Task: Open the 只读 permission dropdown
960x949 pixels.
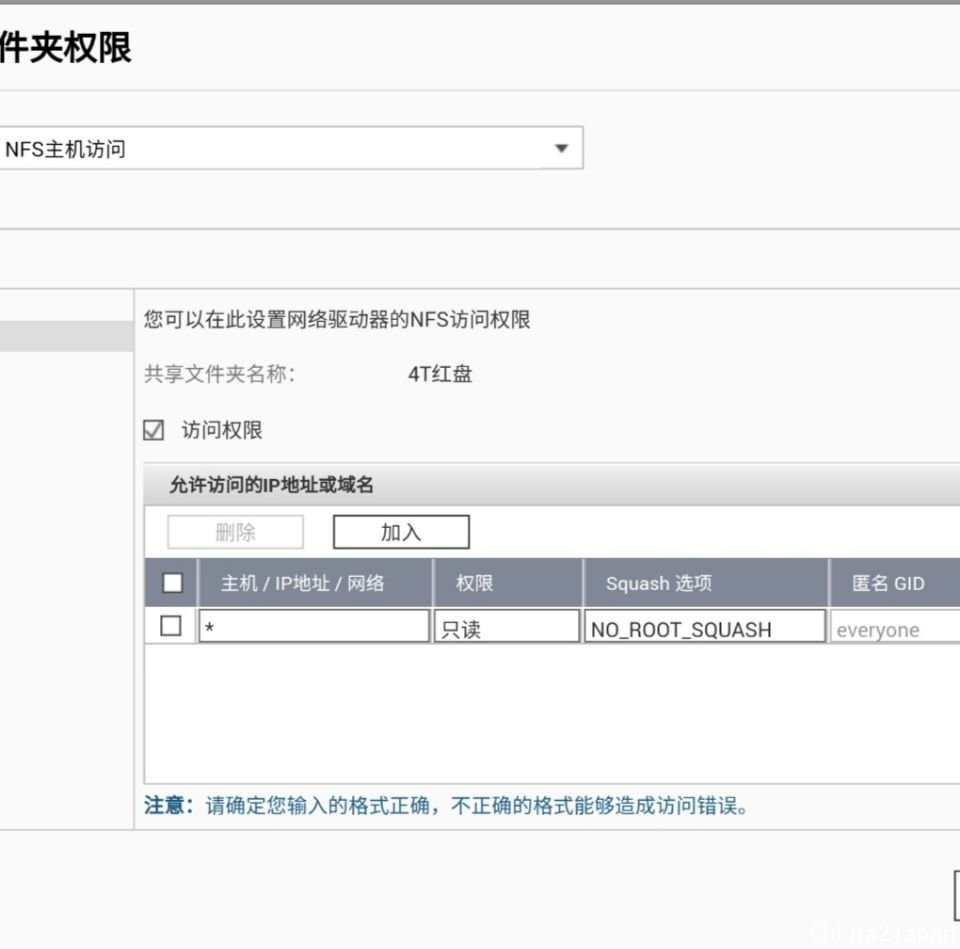Action: [x=506, y=627]
